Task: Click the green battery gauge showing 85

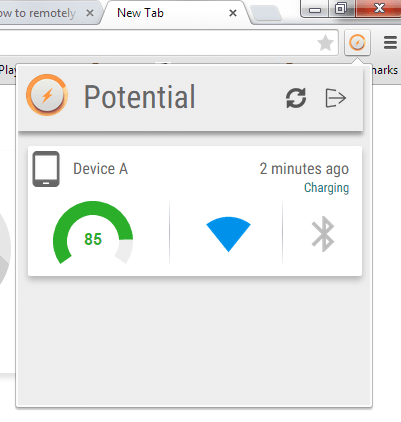Action: 93,233
